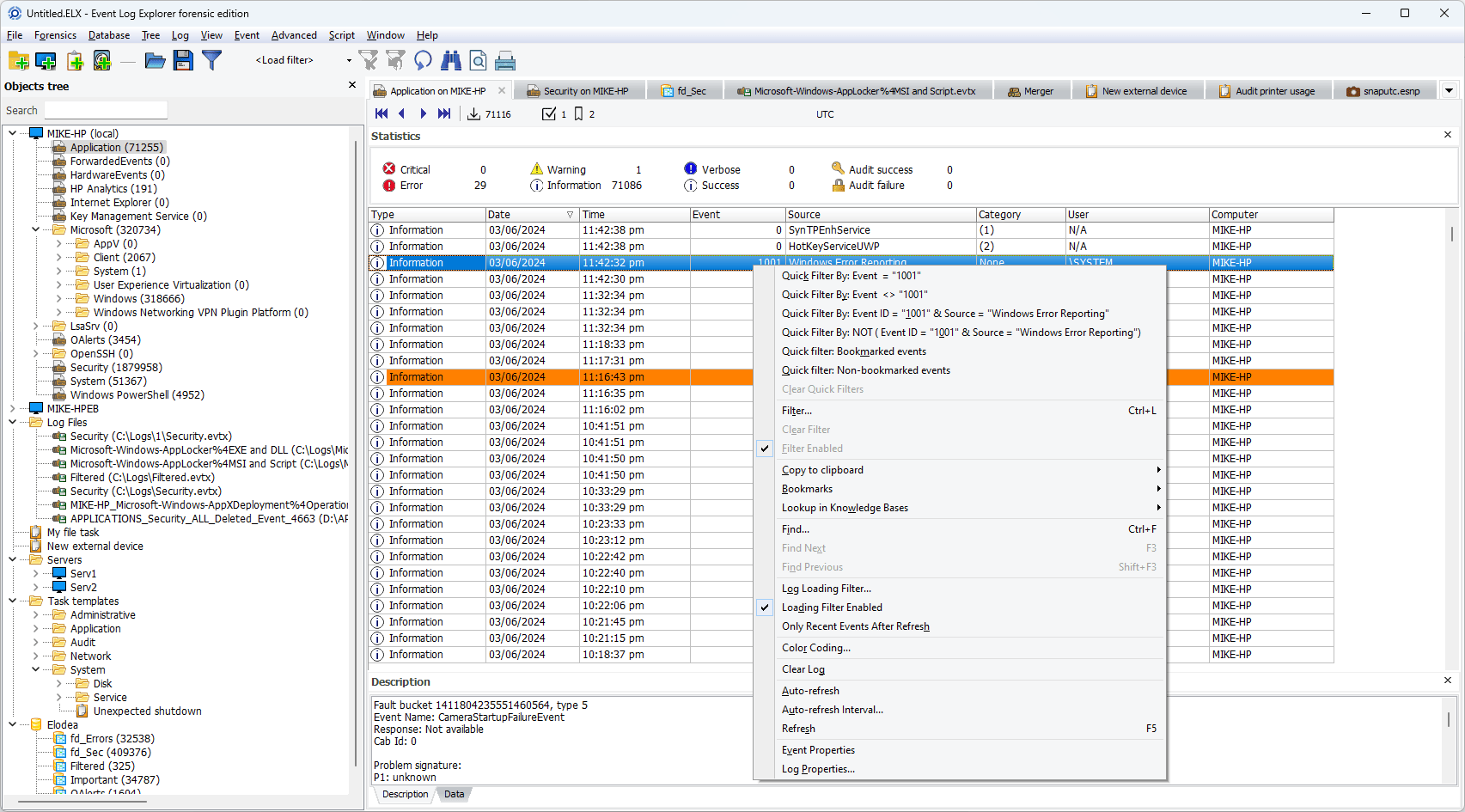Collapse the Microsoft tree node

(x=36, y=229)
